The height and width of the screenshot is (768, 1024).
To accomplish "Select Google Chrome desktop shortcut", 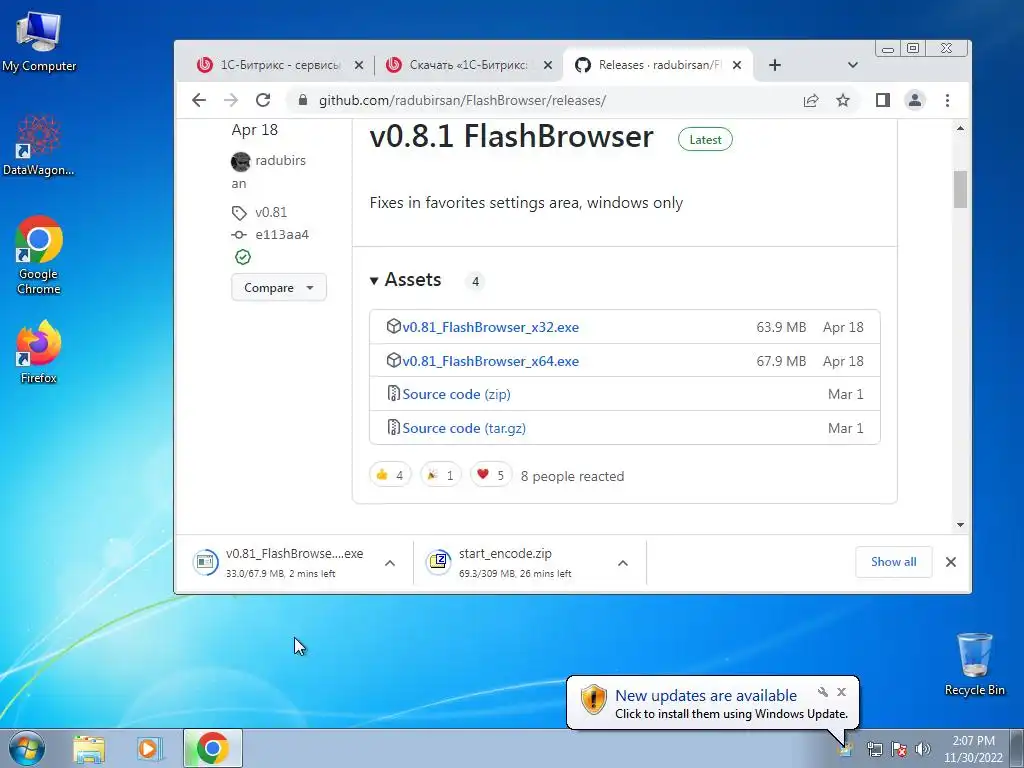I will [x=39, y=255].
